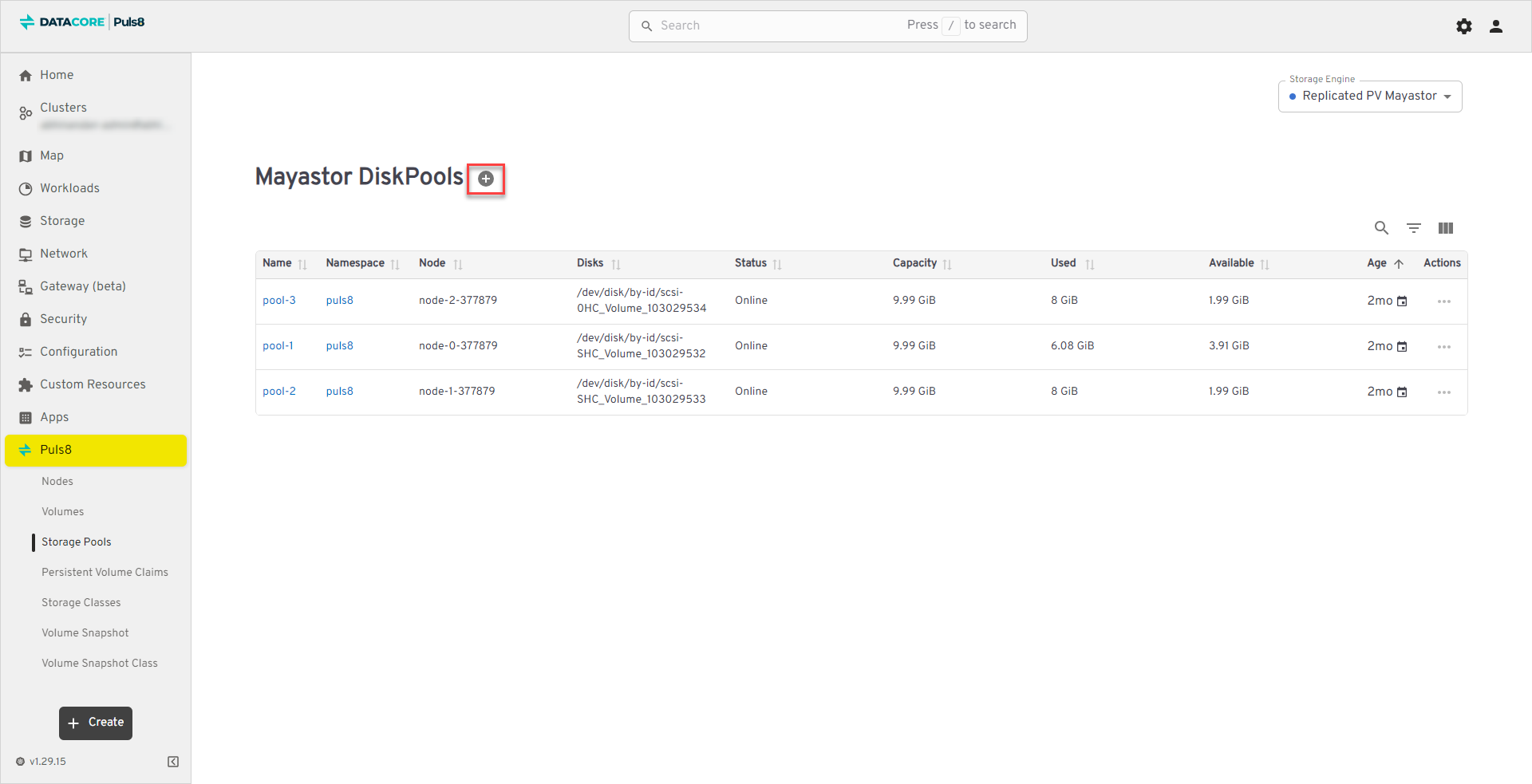Sort the table by Status column

coord(750,263)
